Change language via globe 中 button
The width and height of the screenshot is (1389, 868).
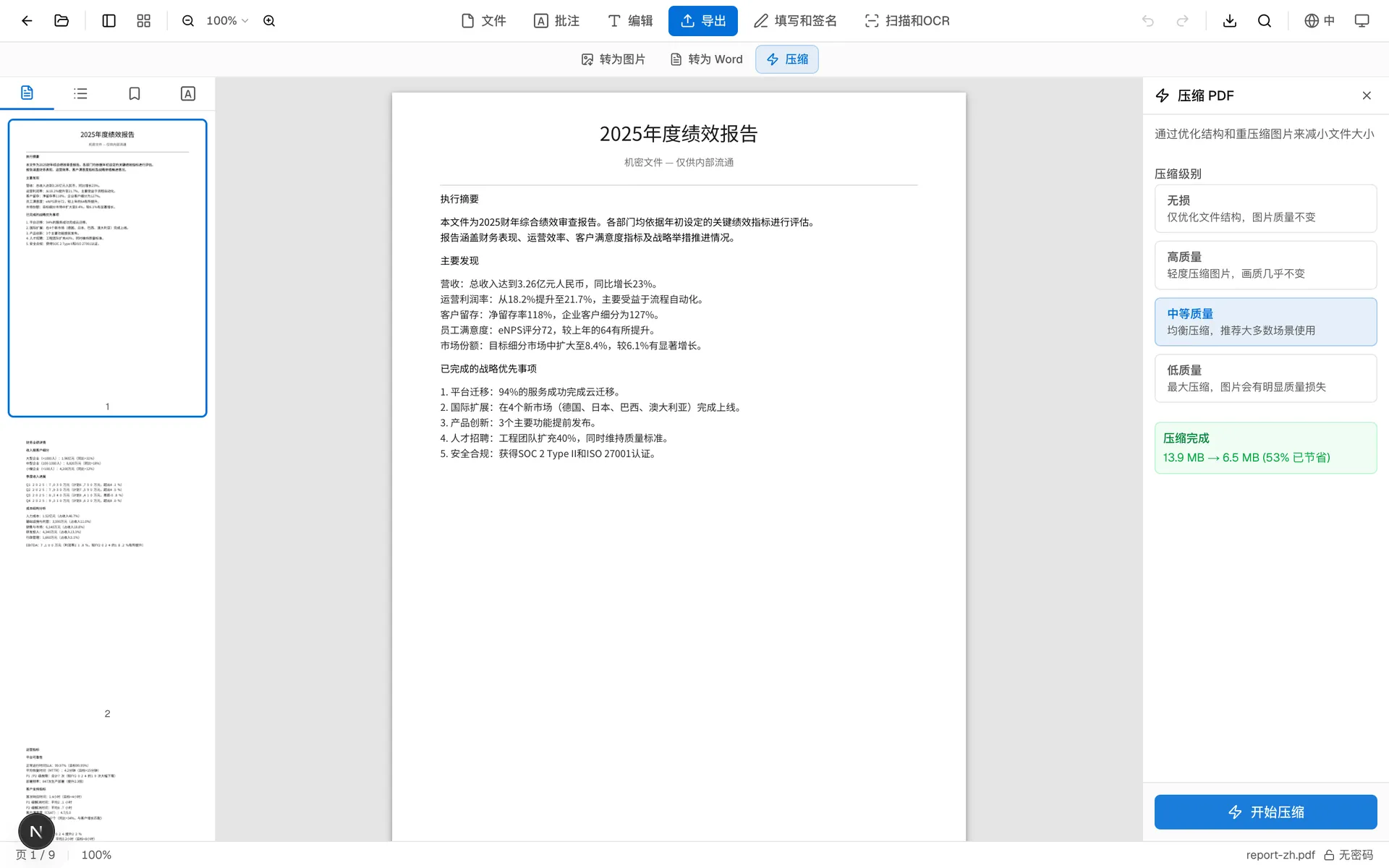1320,21
